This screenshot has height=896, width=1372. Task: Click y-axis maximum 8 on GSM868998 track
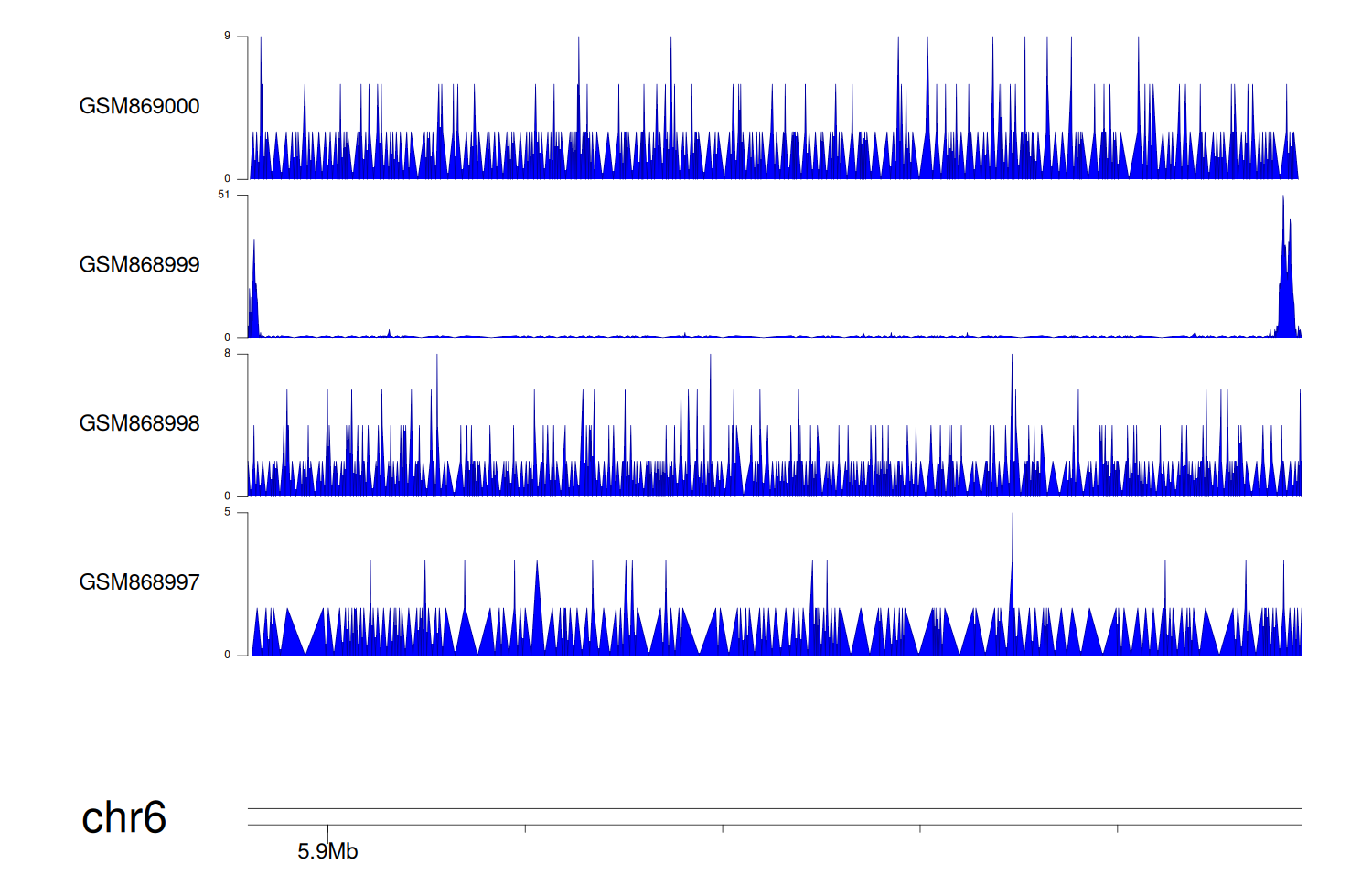(x=227, y=353)
